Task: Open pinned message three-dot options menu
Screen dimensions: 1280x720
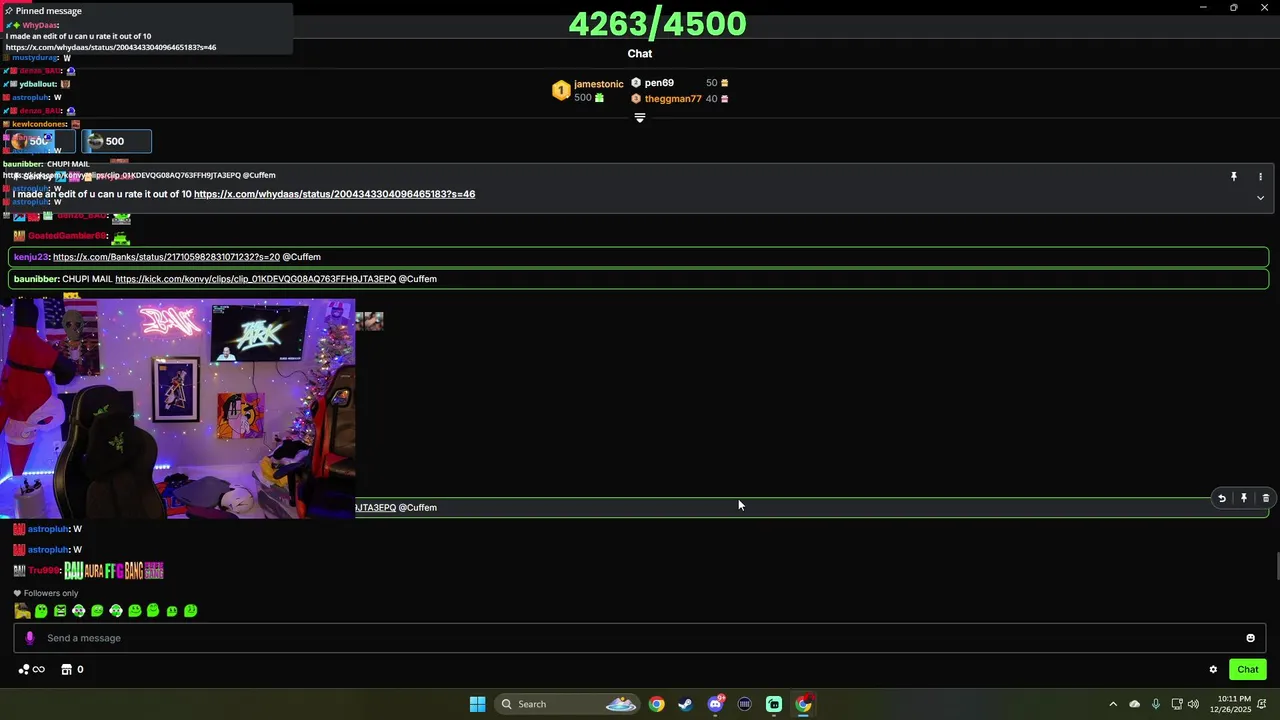Action: coord(1260,176)
